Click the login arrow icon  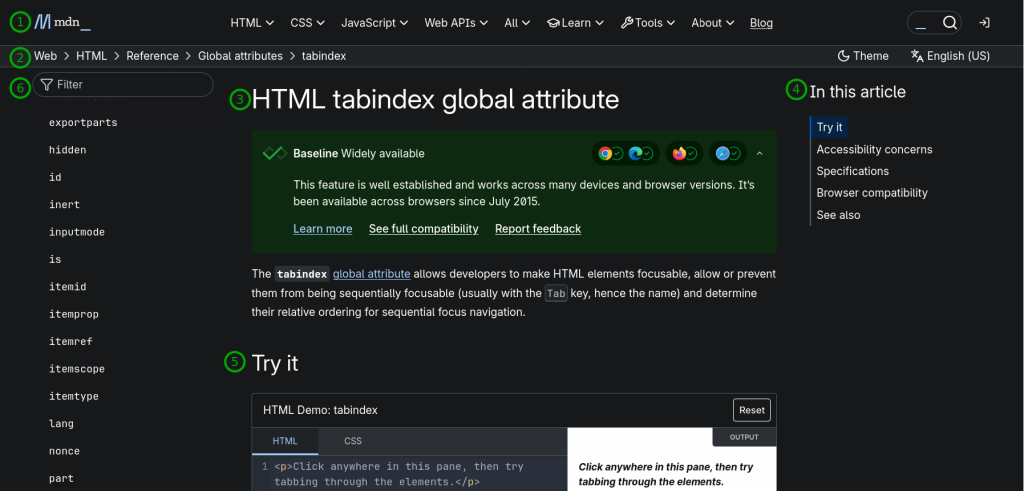(984, 23)
